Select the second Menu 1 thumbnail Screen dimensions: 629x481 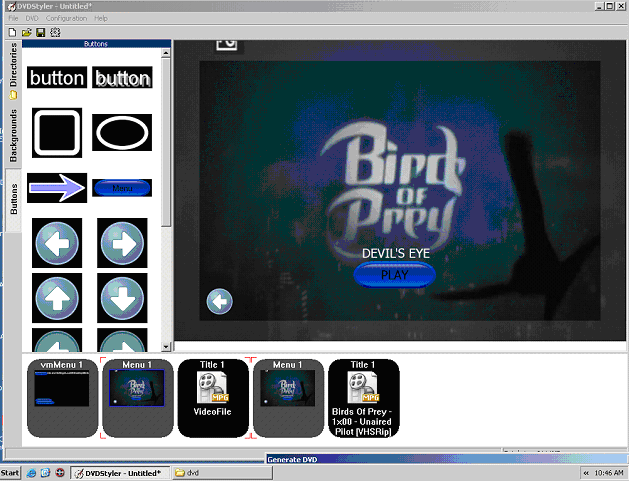pyautogui.click(x=288, y=398)
